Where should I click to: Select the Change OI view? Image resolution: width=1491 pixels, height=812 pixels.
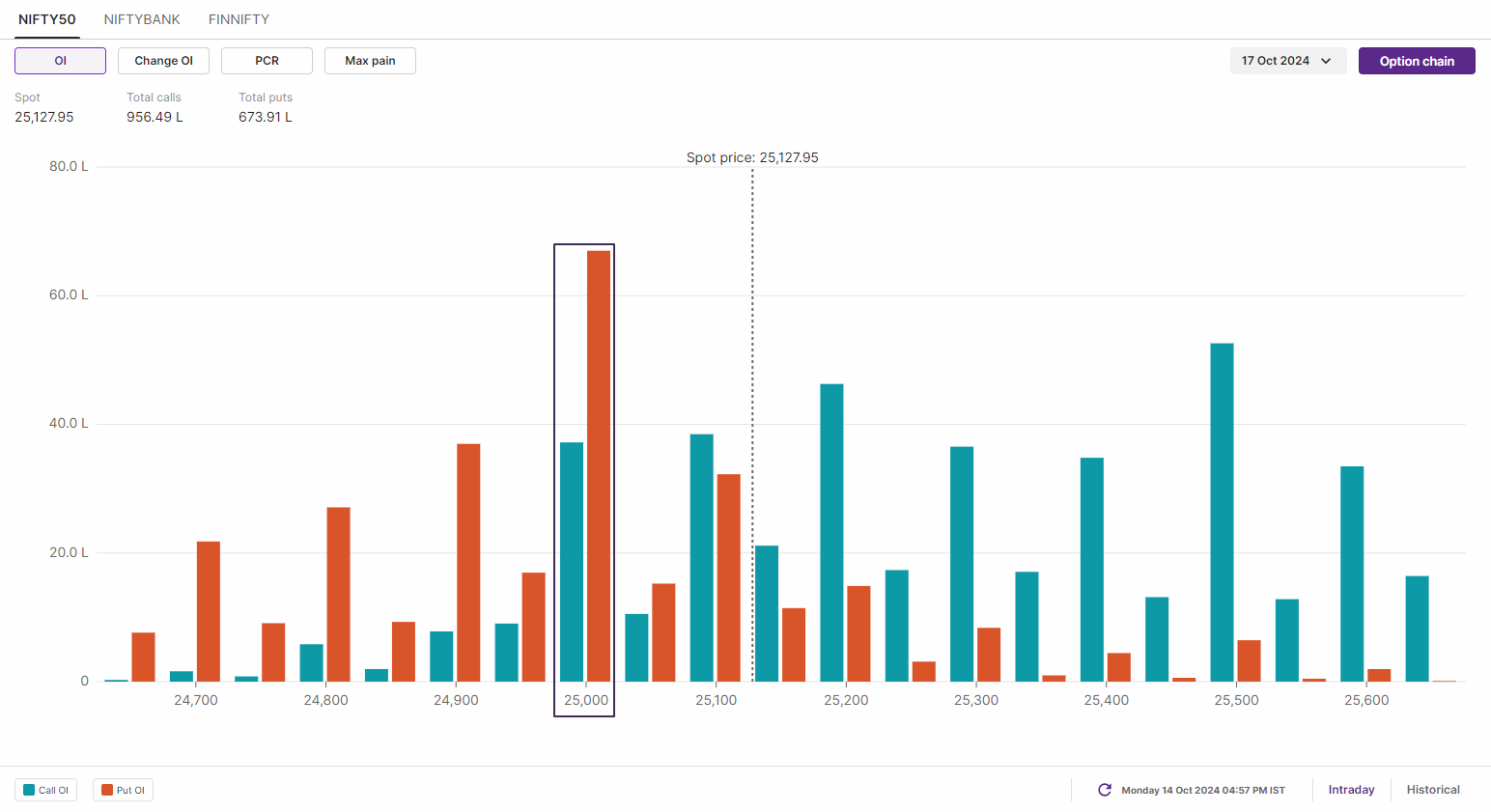[163, 61]
